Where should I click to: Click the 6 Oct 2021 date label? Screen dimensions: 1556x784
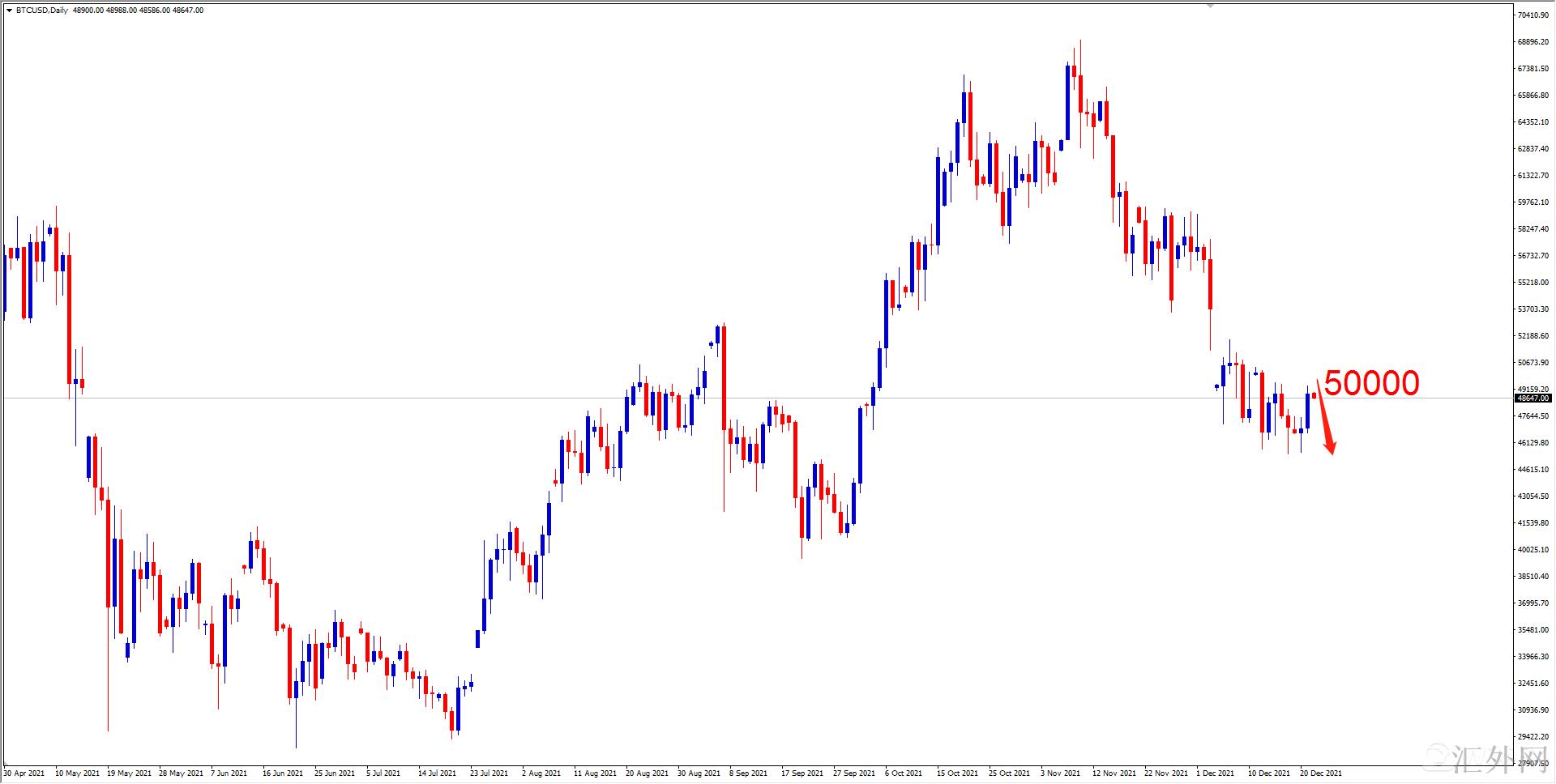coord(904,773)
